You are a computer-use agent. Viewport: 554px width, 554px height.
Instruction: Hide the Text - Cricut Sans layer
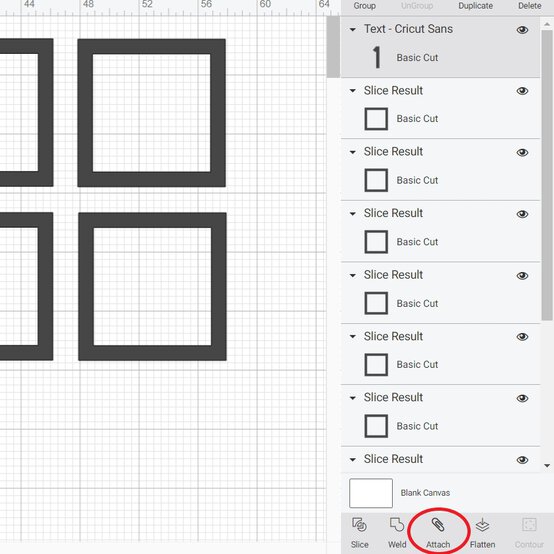522,30
